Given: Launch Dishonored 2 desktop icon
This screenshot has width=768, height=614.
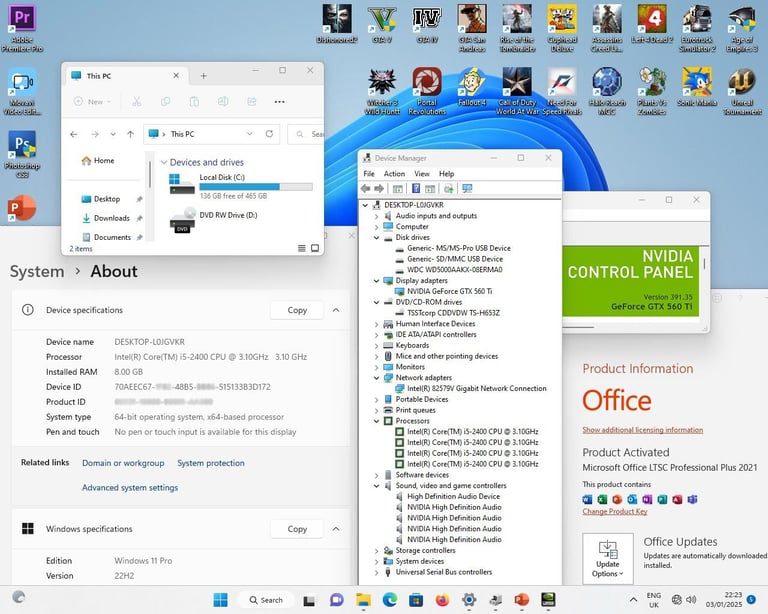Looking at the screenshot, I should coord(337,24).
